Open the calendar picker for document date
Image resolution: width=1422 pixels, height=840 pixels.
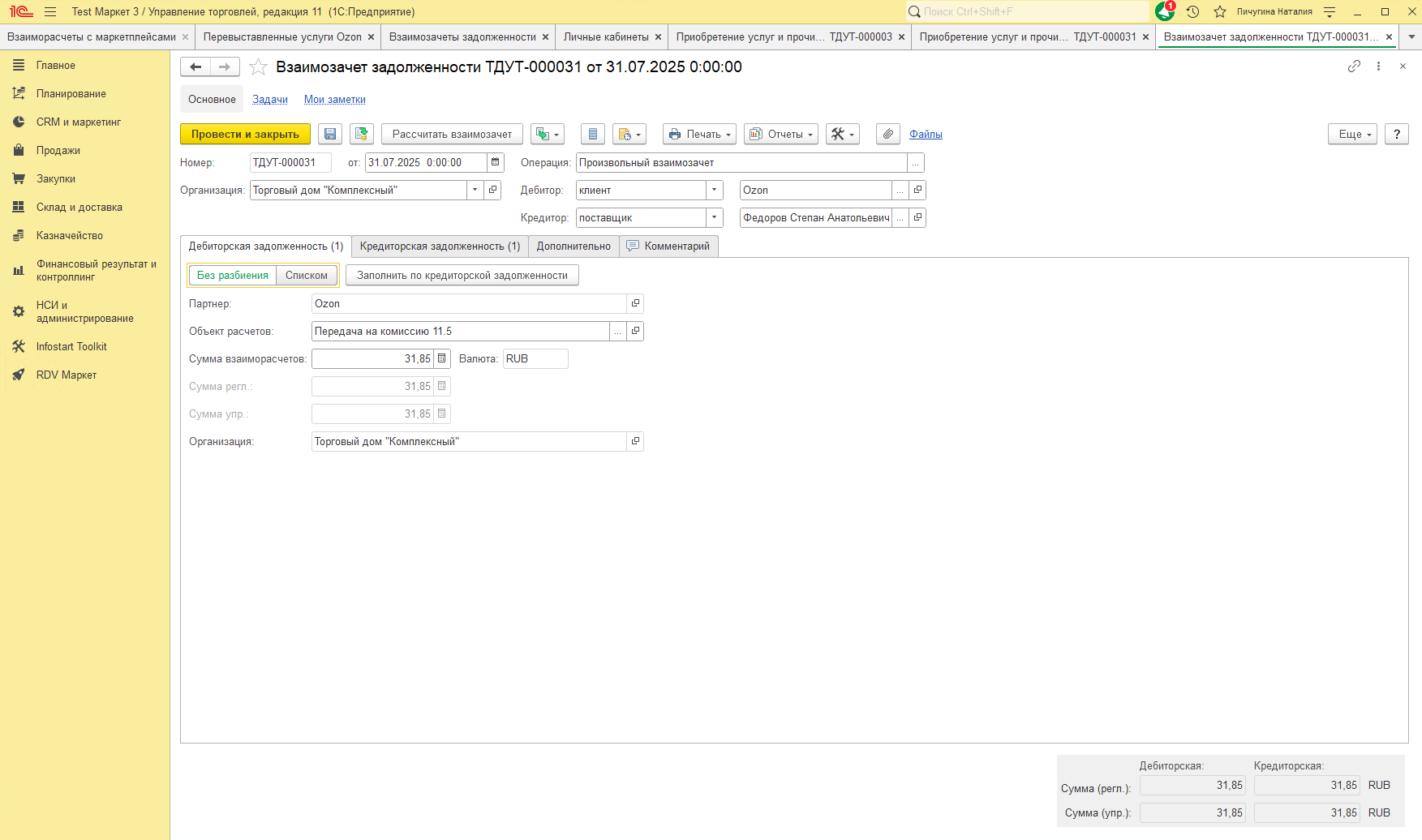496,163
